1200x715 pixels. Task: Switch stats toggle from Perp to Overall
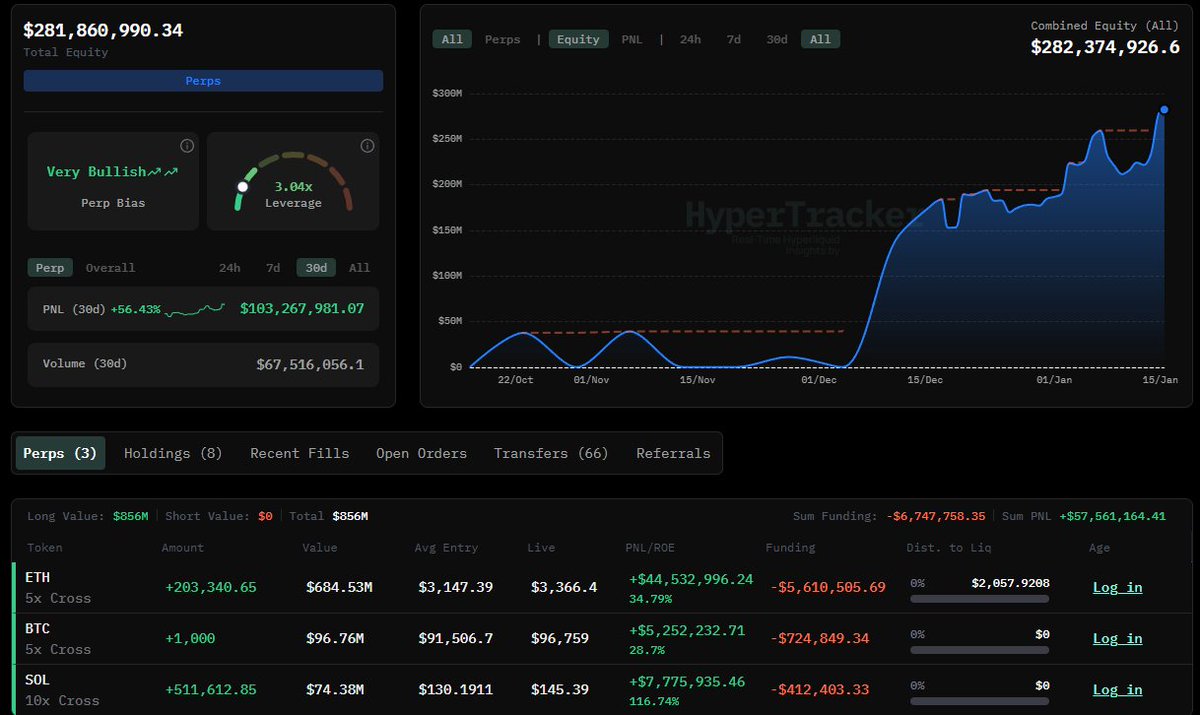109,267
